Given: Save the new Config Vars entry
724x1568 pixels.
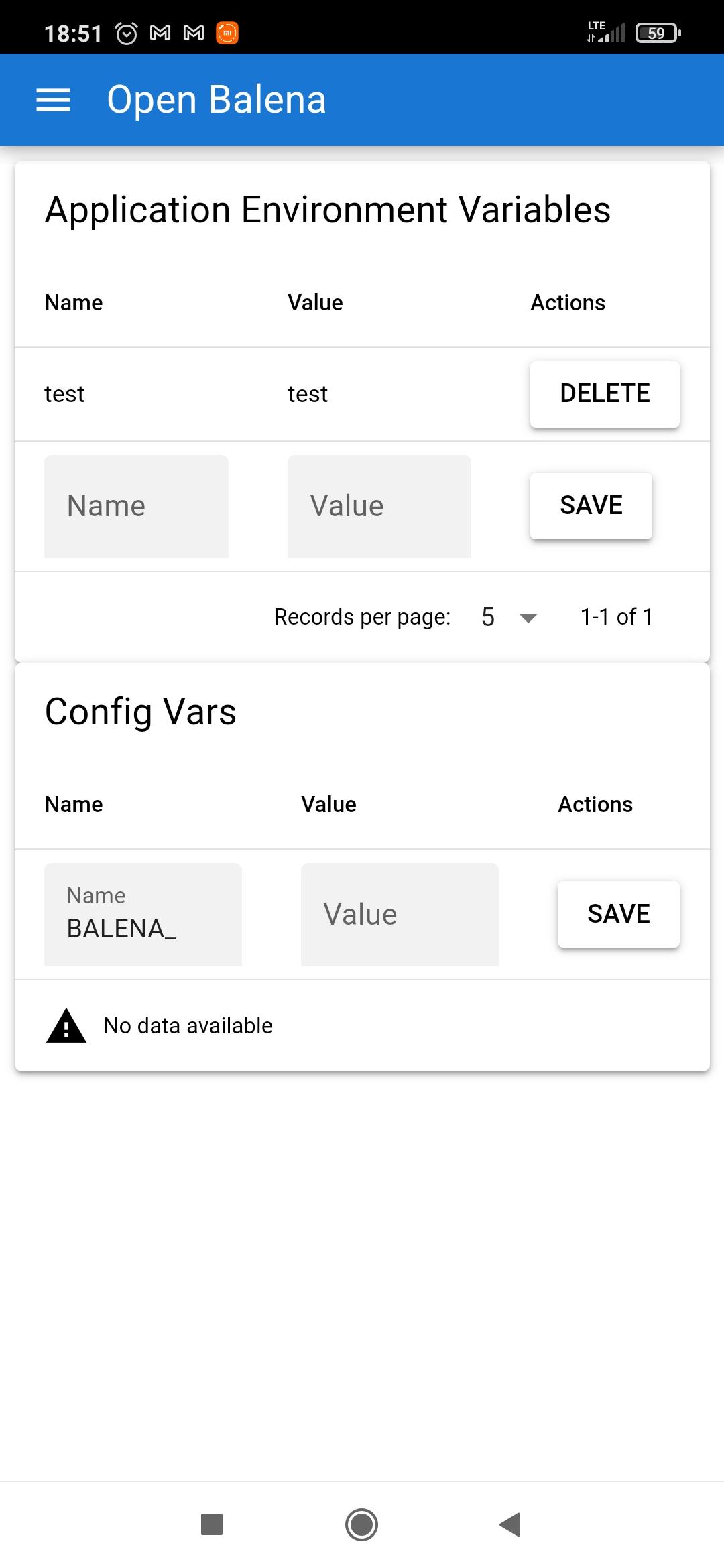Looking at the screenshot, I should [x=618, y=914].
